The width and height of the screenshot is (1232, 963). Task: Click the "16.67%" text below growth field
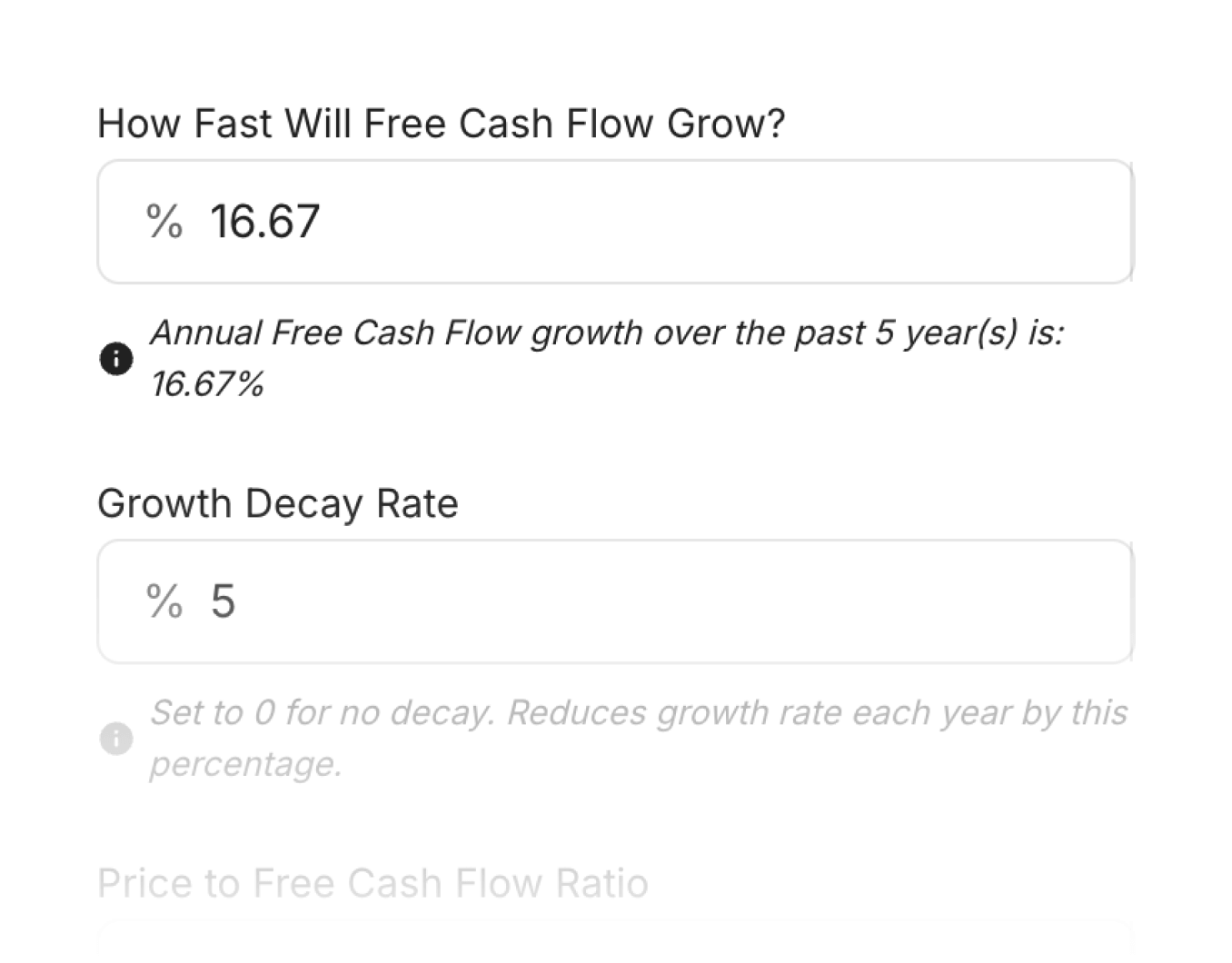click(207, 384)
